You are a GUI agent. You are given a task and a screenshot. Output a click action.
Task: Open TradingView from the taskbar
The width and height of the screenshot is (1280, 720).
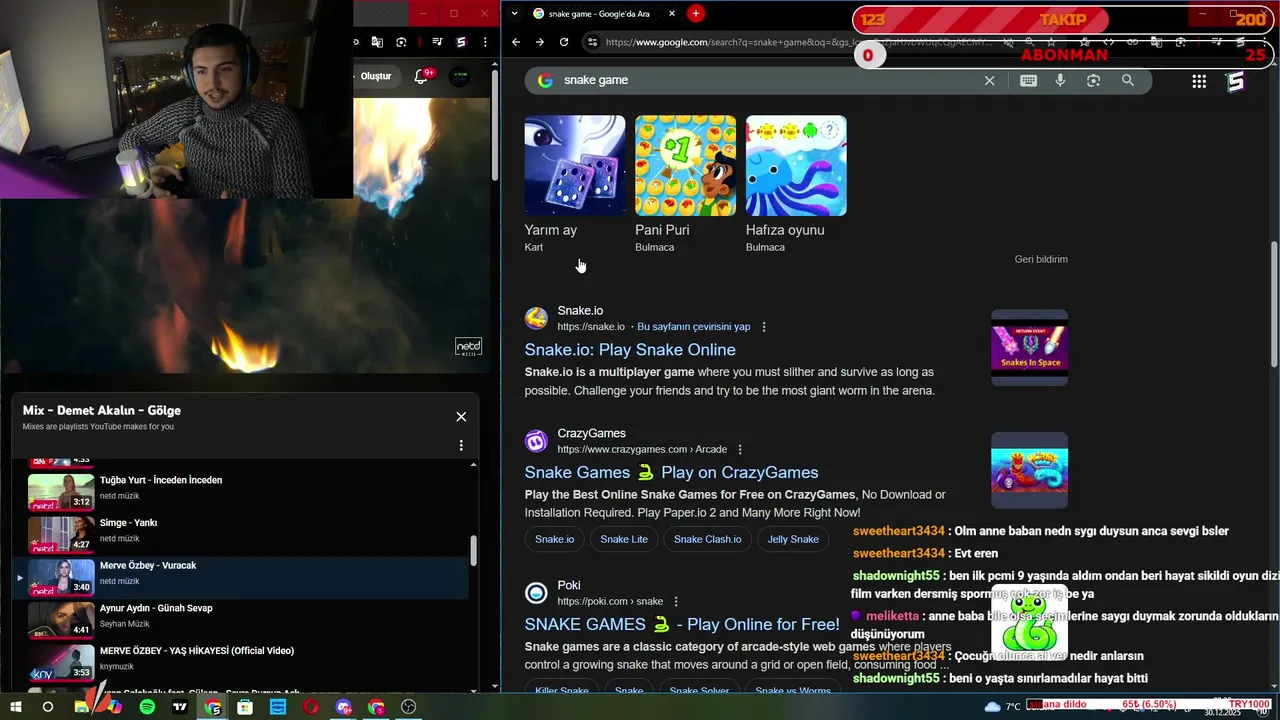tap(180, 707)
